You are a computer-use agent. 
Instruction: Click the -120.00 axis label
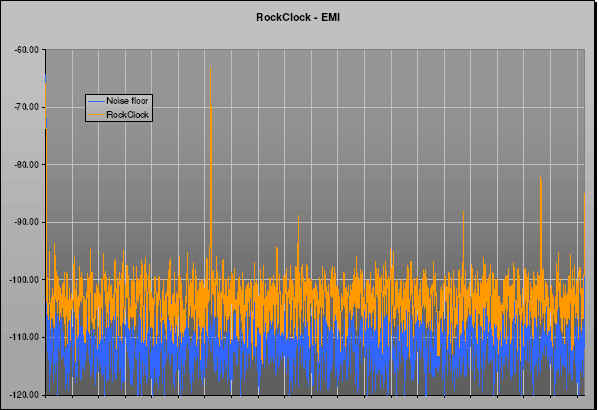[x=24, y=395]
